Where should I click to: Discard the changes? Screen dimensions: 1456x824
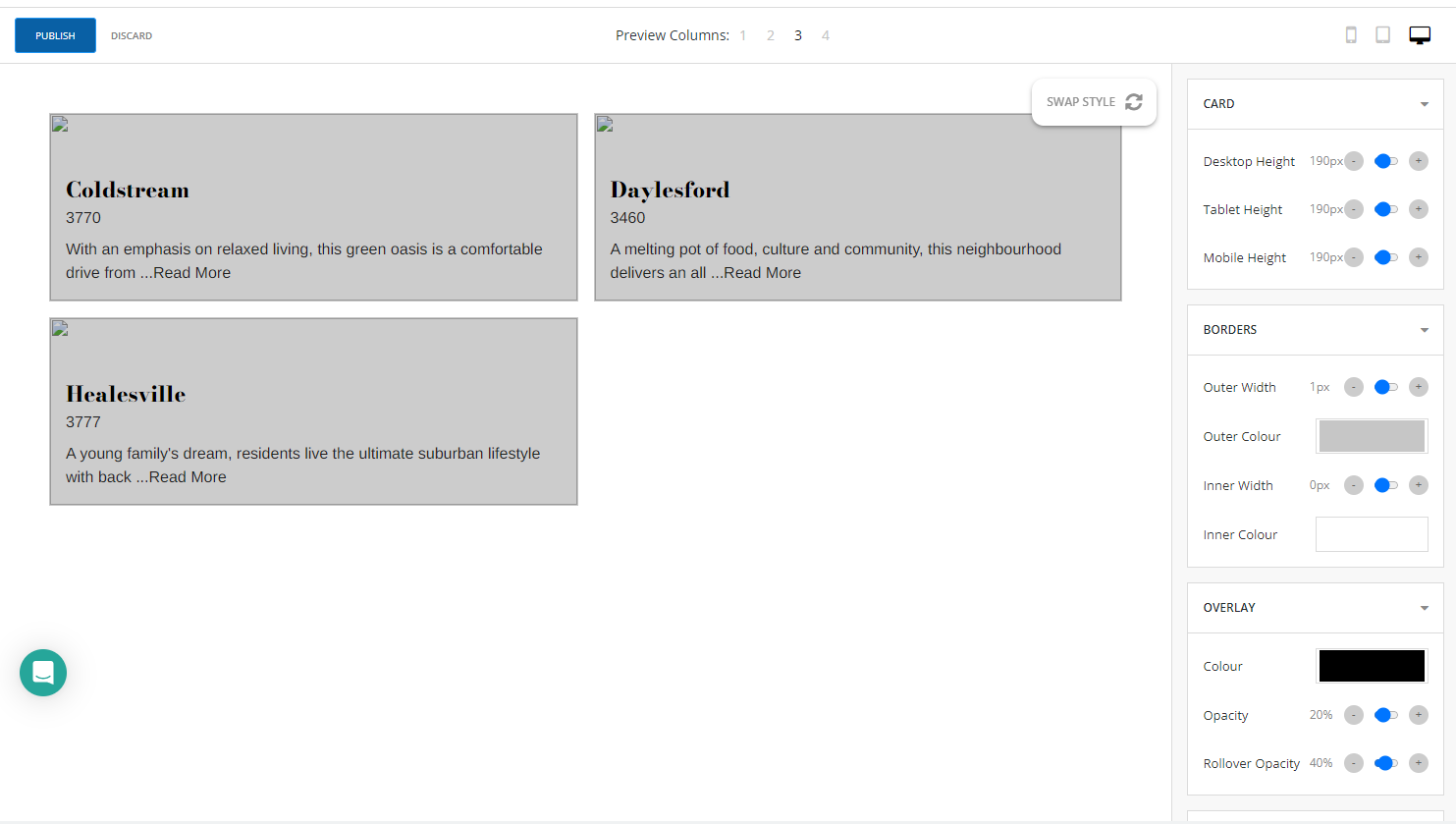pyautogui.click(x=132, y=35)
